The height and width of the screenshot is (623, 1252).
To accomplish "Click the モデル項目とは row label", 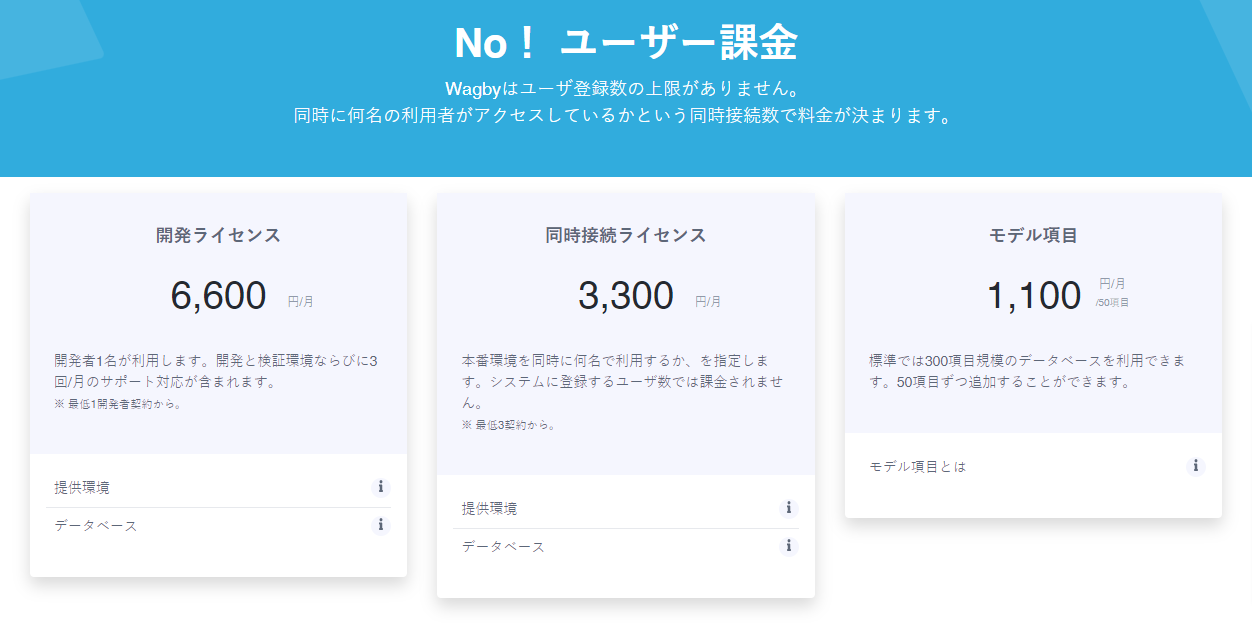I will point(918,467).
